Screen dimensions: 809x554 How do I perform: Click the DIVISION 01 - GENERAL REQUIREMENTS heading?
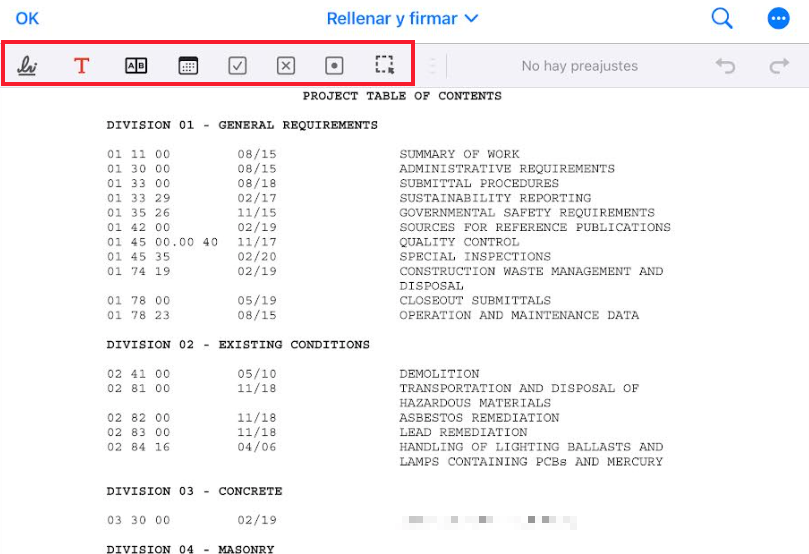tap(242, 125)
